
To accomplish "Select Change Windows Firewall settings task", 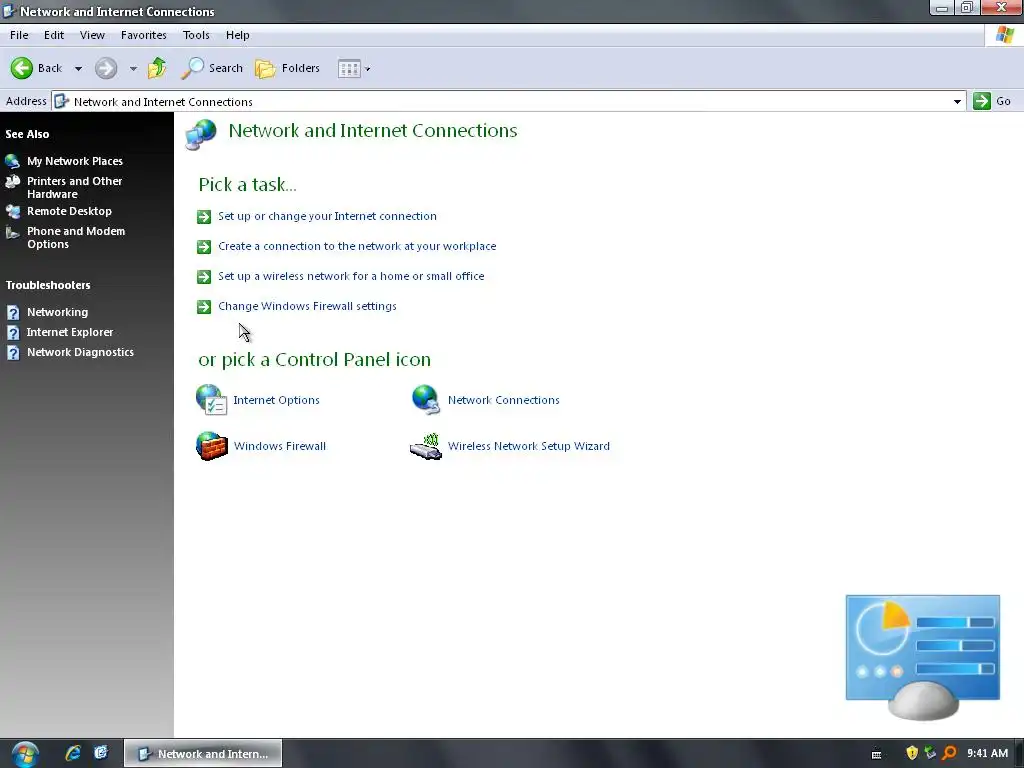I will [x=307, y=306].
